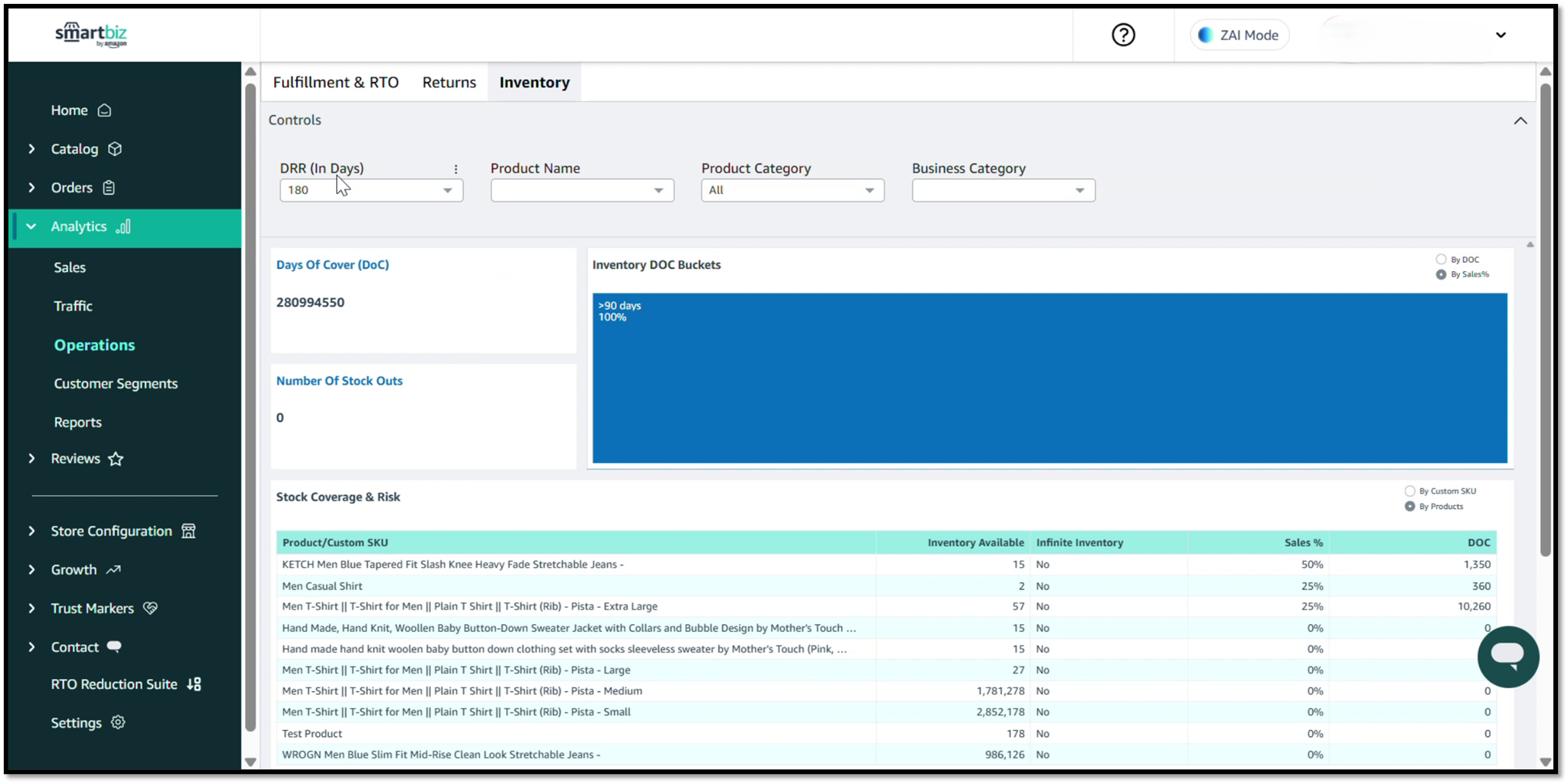Image resolution: width=1568 pixels, height=784 pixels.
Task: Open the chat support bubble icon
Action: pyautogui.click(x=1507, y=657)
